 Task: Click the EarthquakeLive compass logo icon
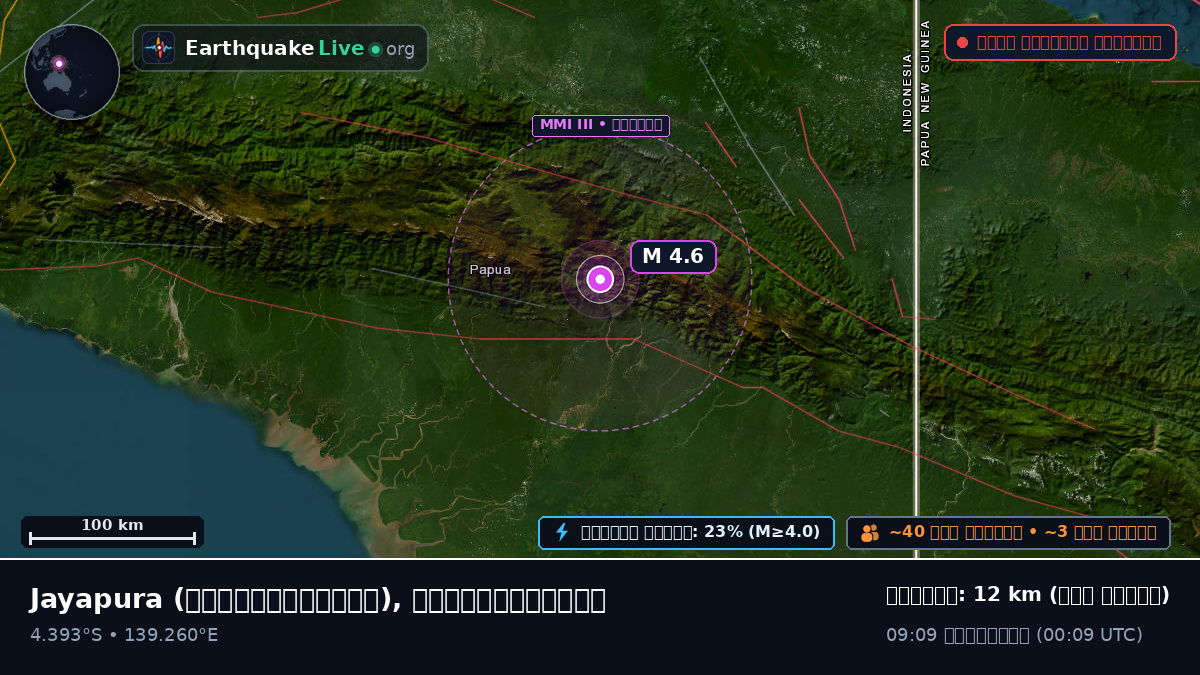click(x=159, y=48)
